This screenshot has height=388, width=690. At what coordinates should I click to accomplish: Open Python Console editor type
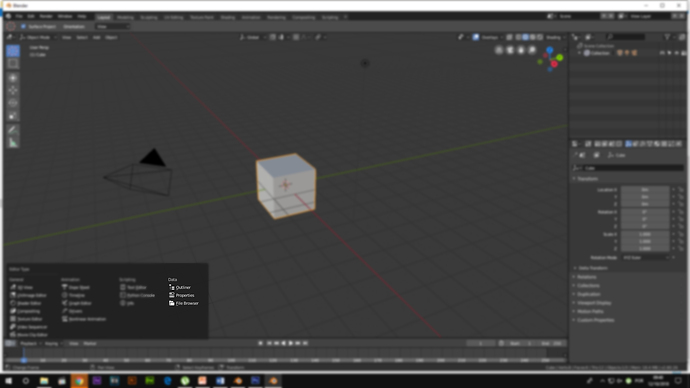point(137,295)
